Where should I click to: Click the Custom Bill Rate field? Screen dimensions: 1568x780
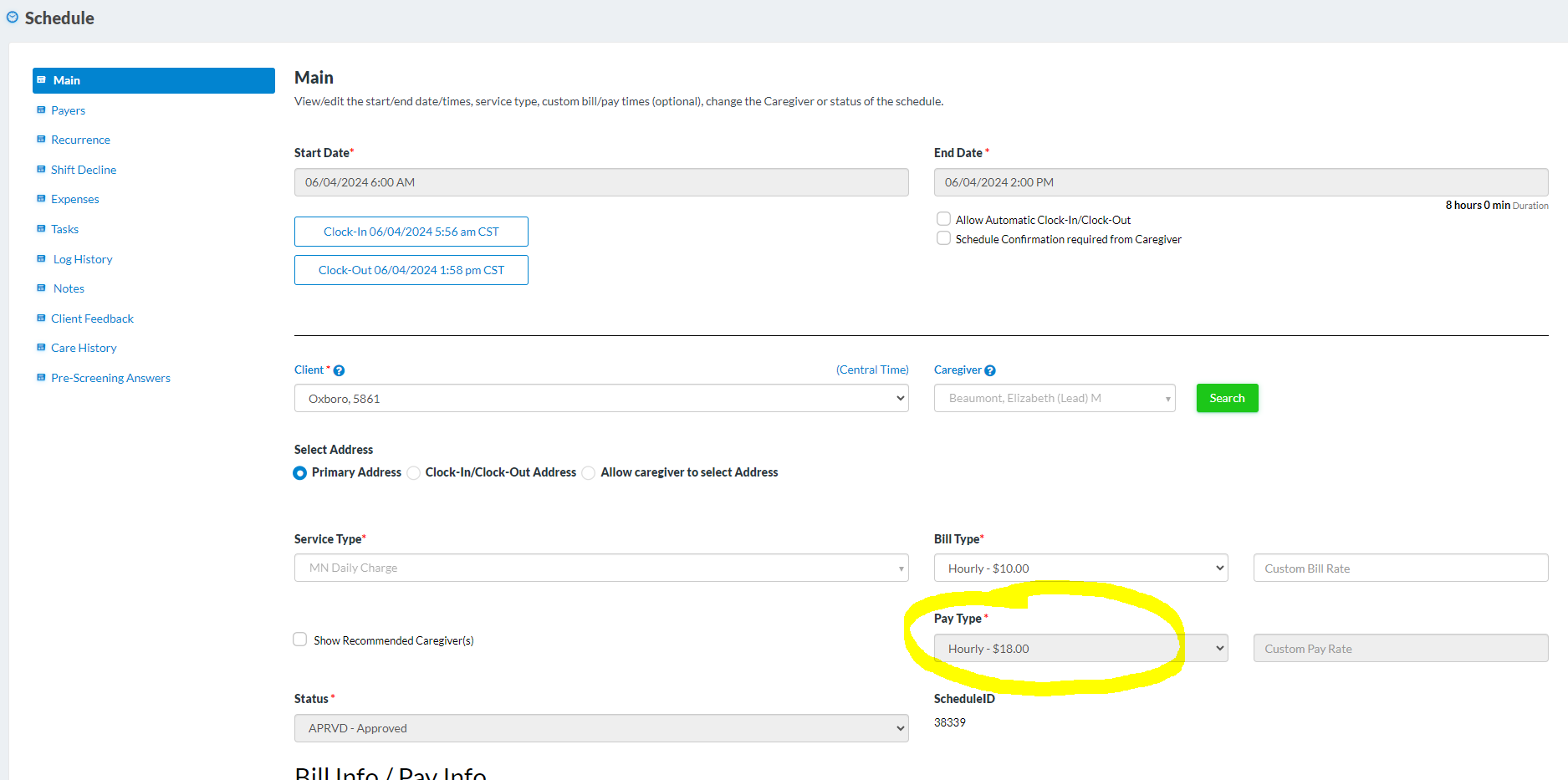pyautogui.click(x=1400, y=568)
